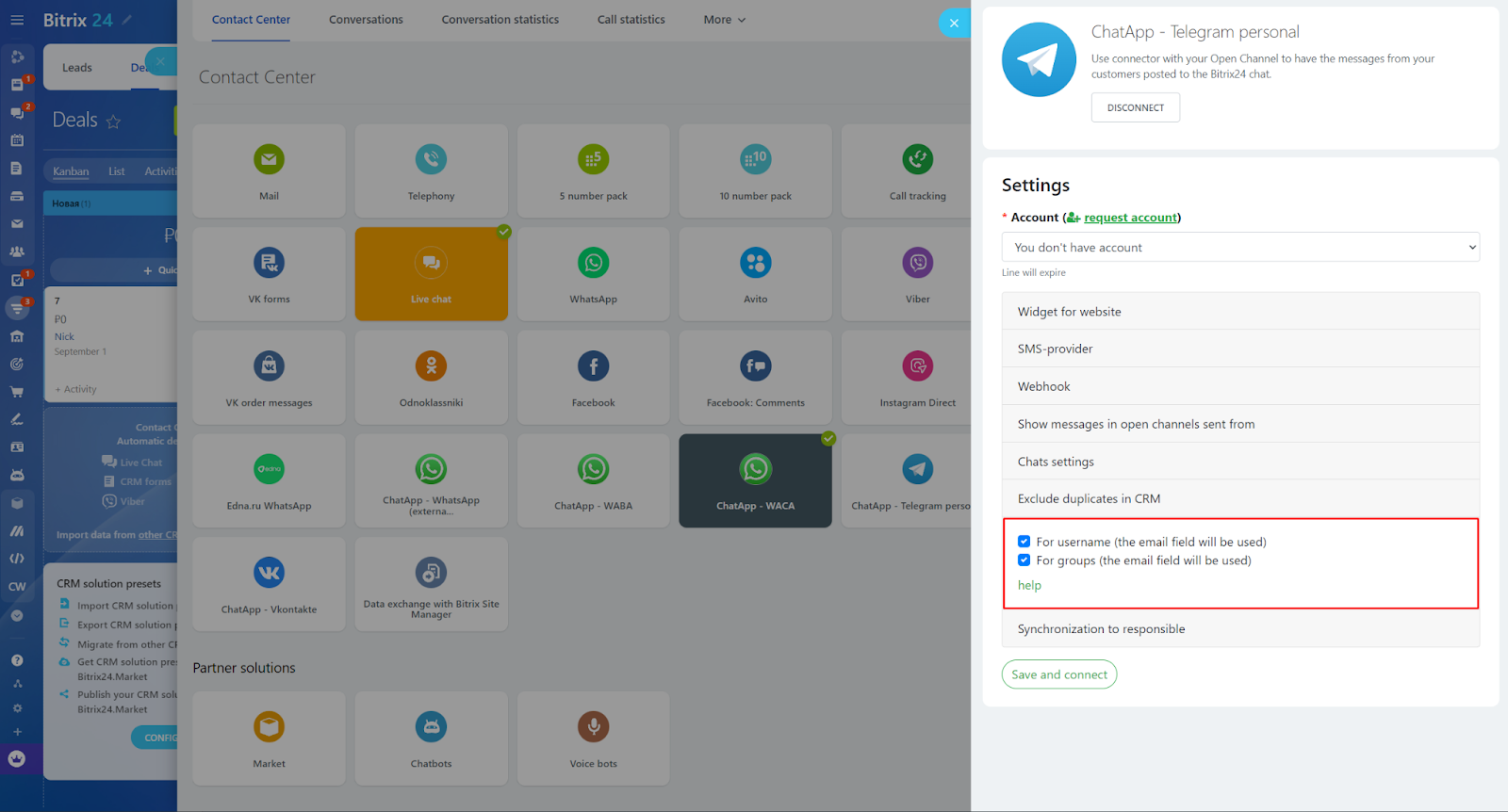The image size is (1508, 812).
Task: Open the help link under checkboxes
Action: (1029, 585)
